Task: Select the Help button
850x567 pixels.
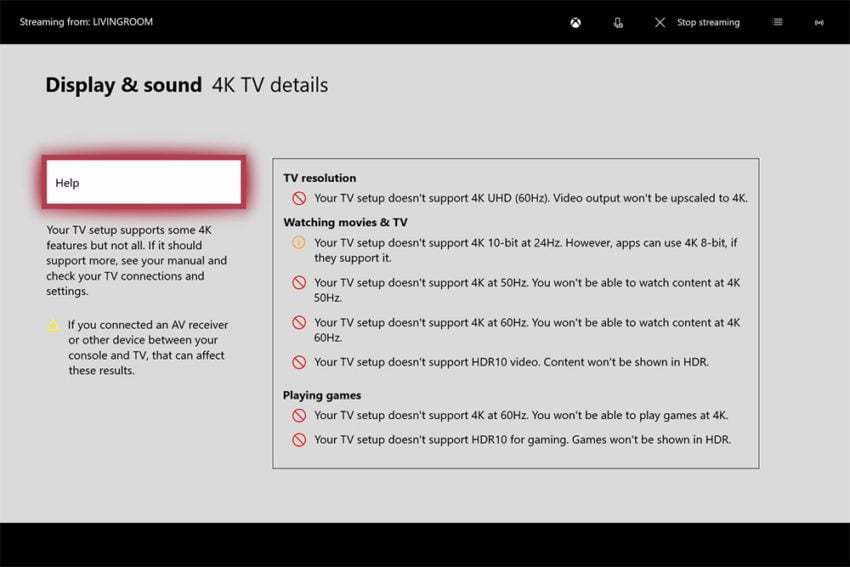Action: (x=144, y=182)
